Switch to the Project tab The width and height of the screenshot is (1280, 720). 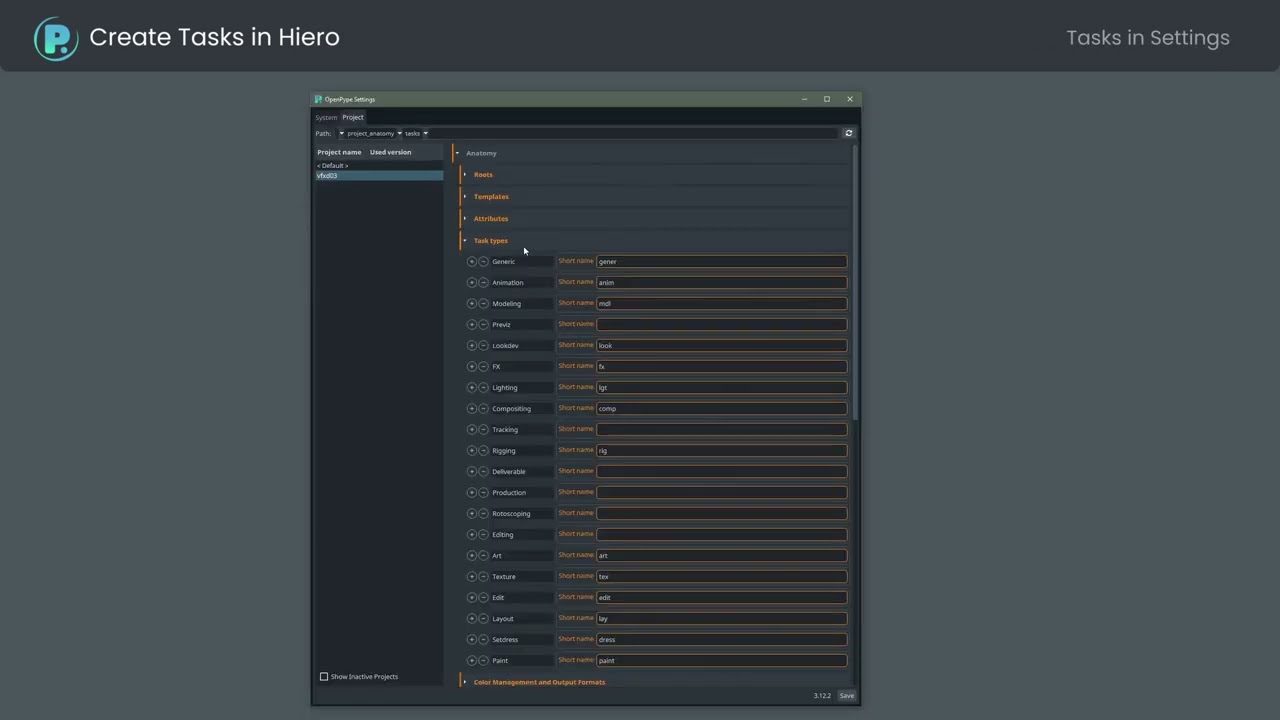[x=353, y=117]
